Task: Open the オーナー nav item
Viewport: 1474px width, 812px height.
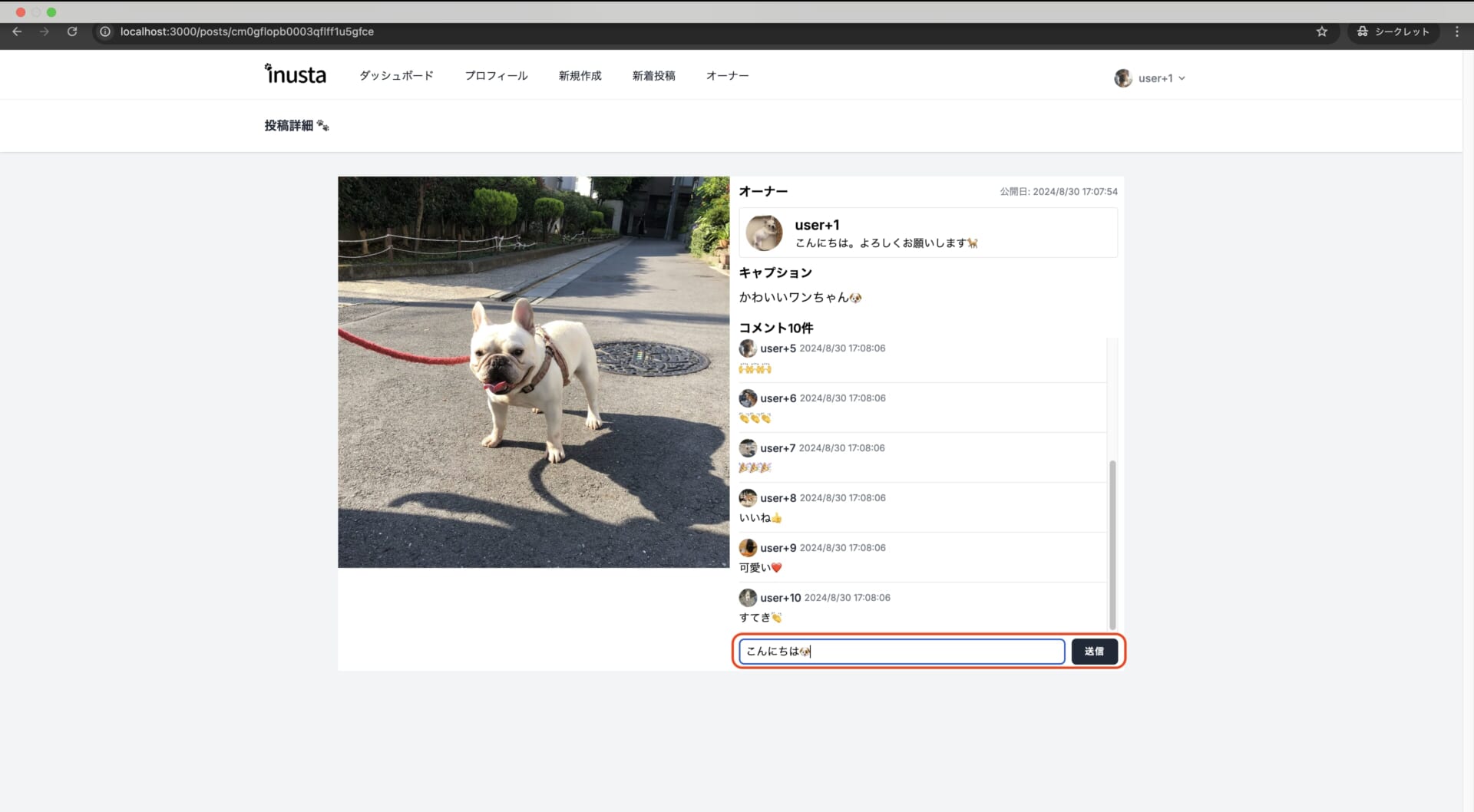Action: 727,75
